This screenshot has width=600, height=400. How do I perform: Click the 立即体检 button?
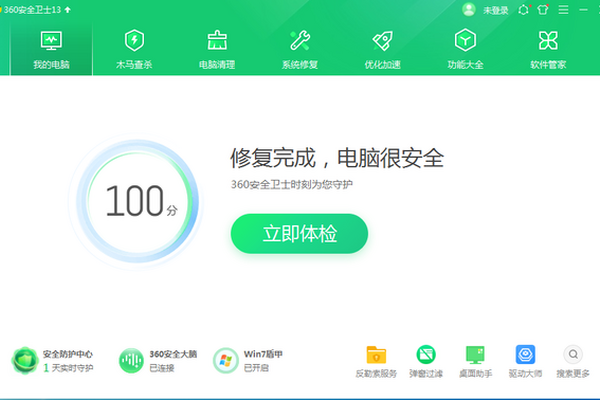coord(299,233)
